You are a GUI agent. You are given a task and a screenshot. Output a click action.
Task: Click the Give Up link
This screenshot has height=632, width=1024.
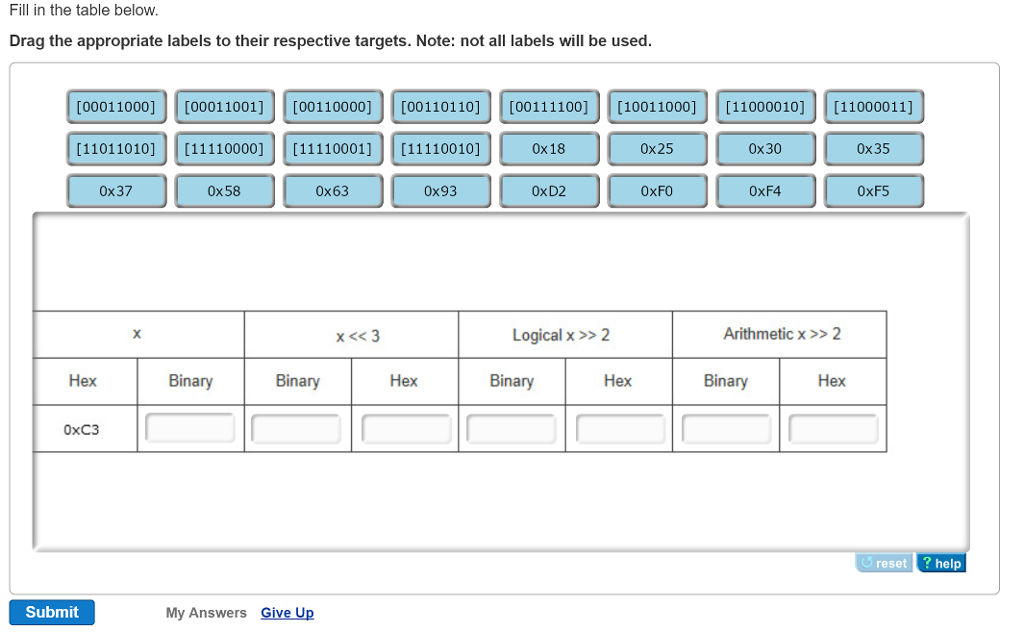click(x=287, y=613)
